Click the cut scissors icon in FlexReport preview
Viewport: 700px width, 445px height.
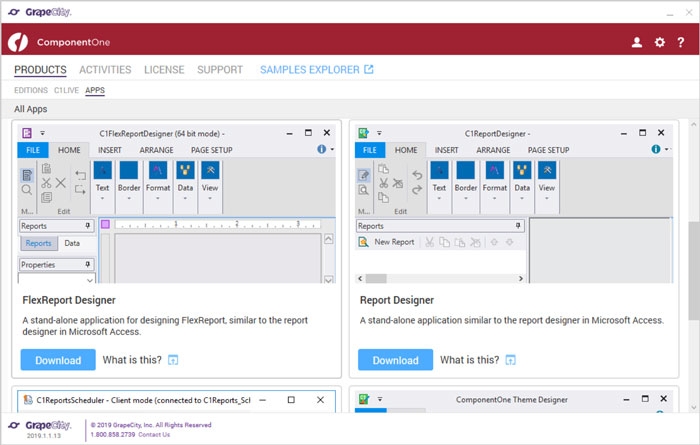click(x=46, y=183)
